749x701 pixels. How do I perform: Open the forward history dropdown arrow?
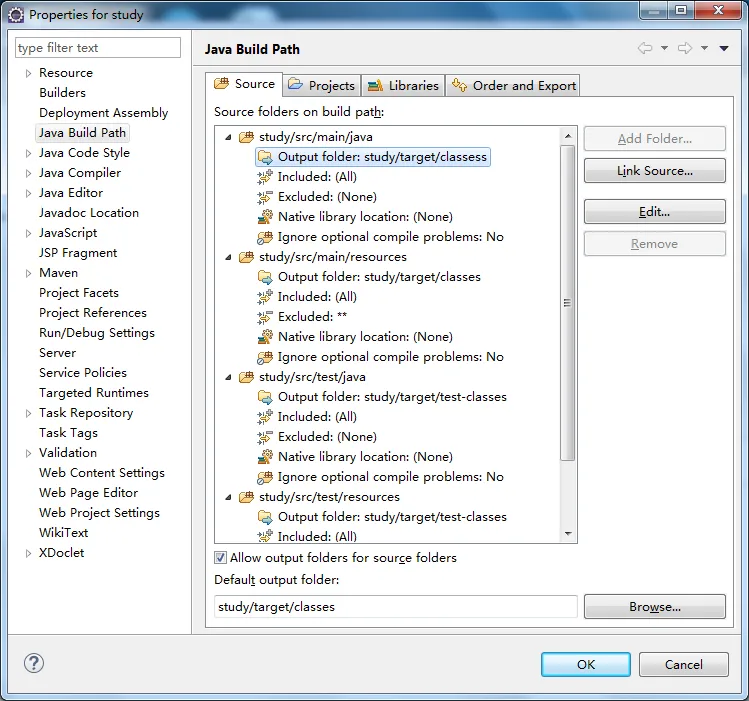click(x=705, y=48)
